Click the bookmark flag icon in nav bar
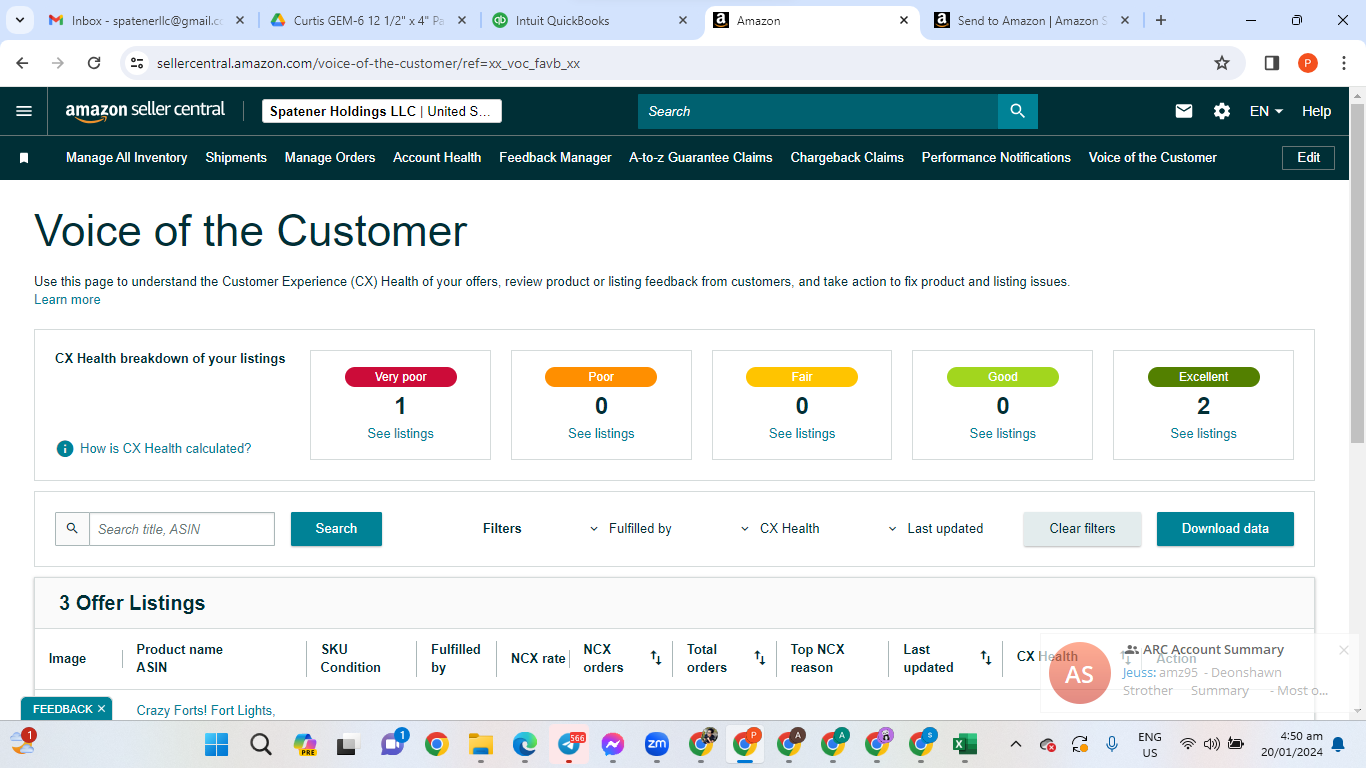The image size is (1366, 768). 24,158
